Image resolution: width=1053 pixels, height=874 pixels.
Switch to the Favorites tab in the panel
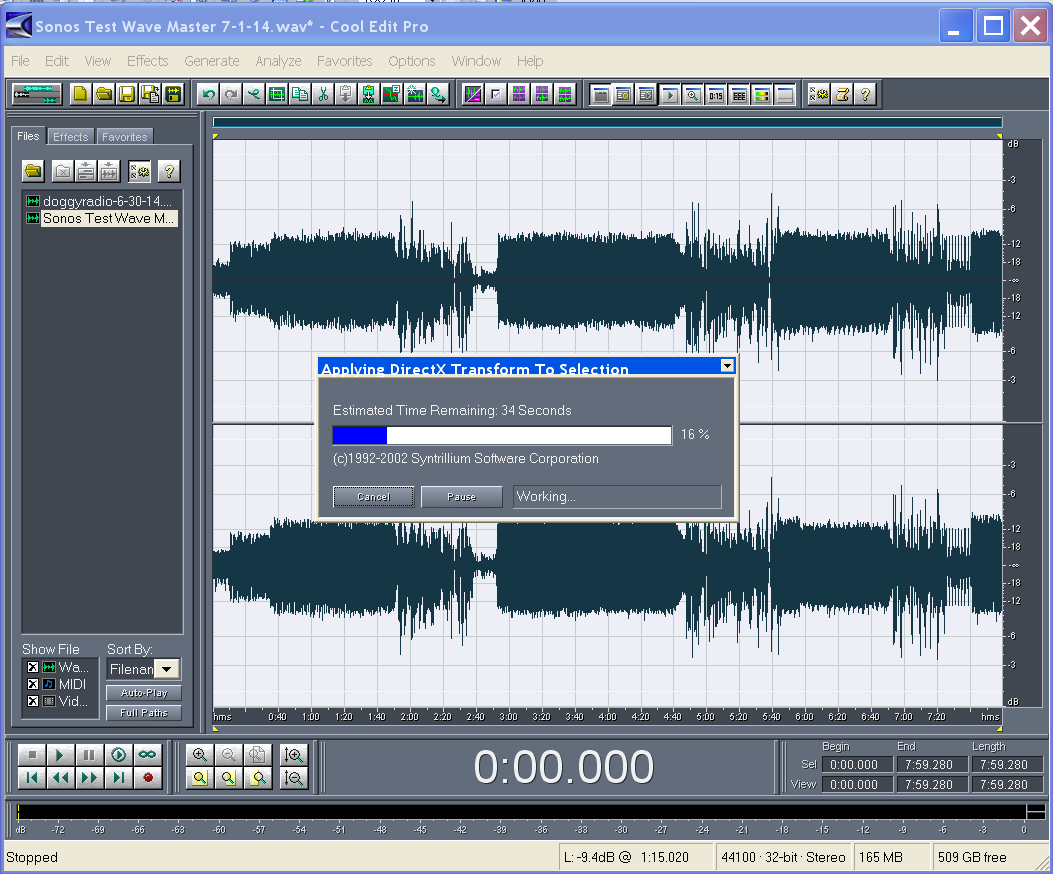tap(124, 137)
